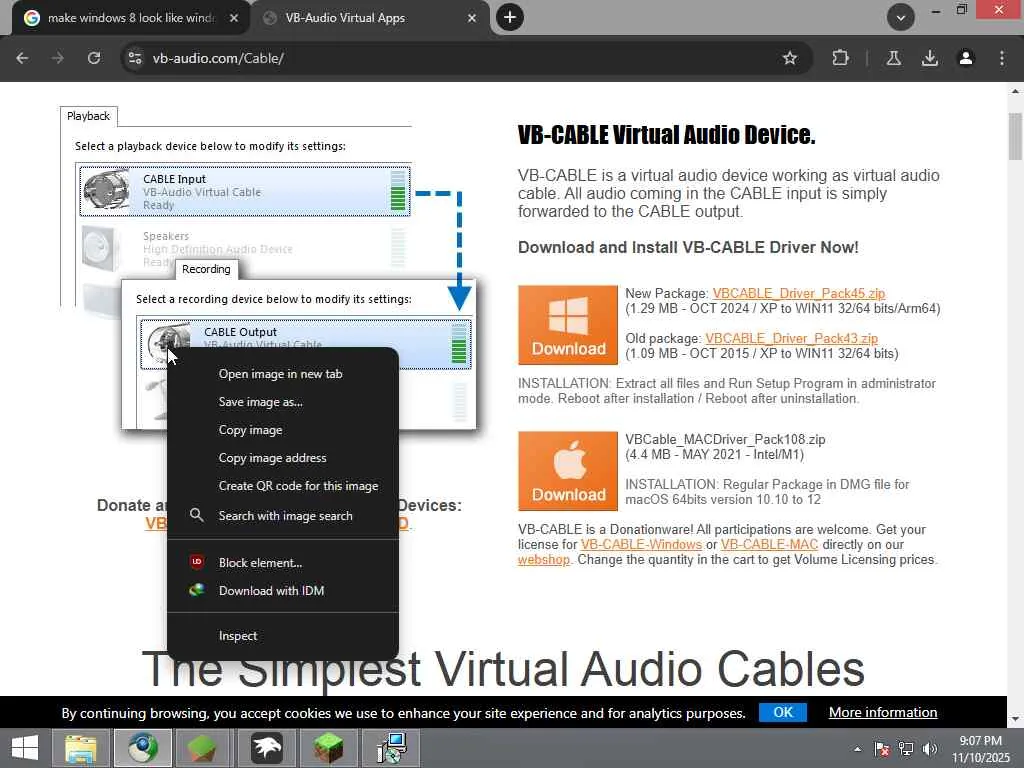Open File Explorer from the taskbar
This screenshot has width=1024, height=768.
click(x=81, y=748)
